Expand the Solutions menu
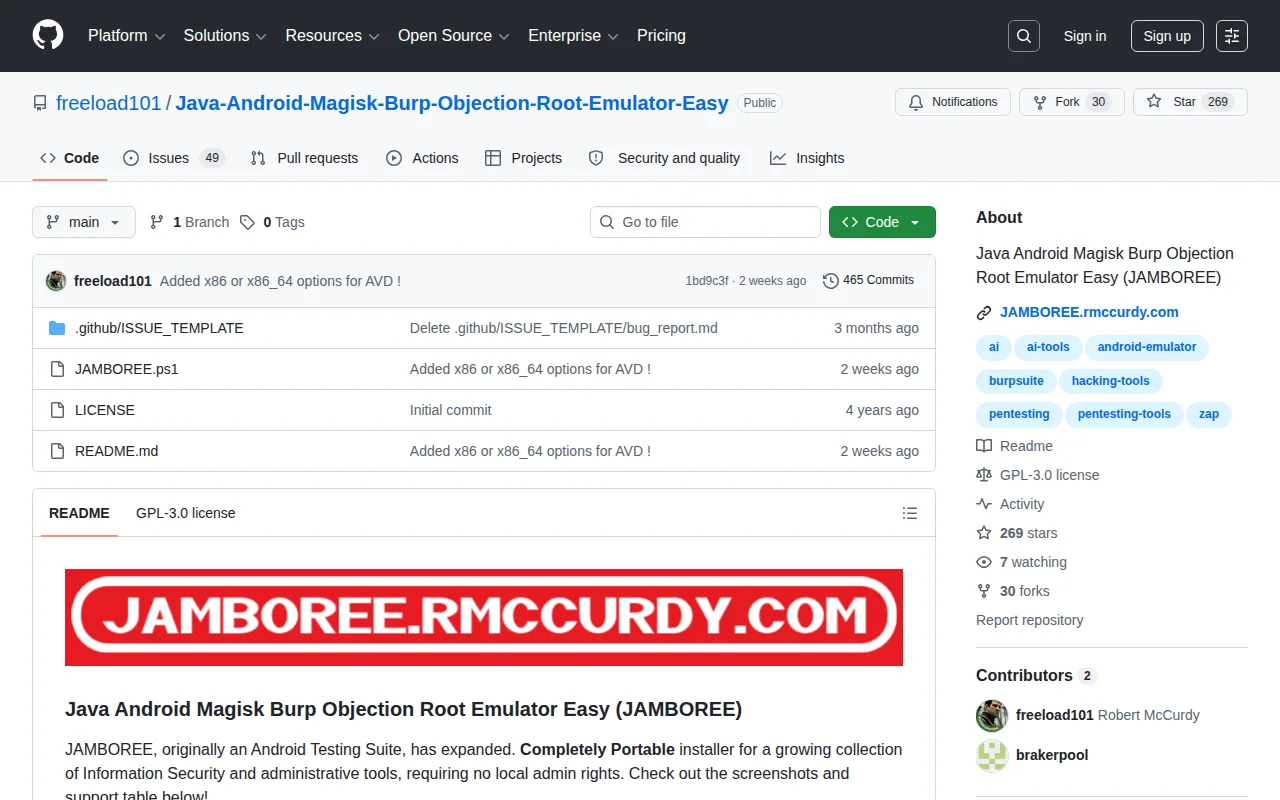 pyautogui.click(x=225, y=36)
